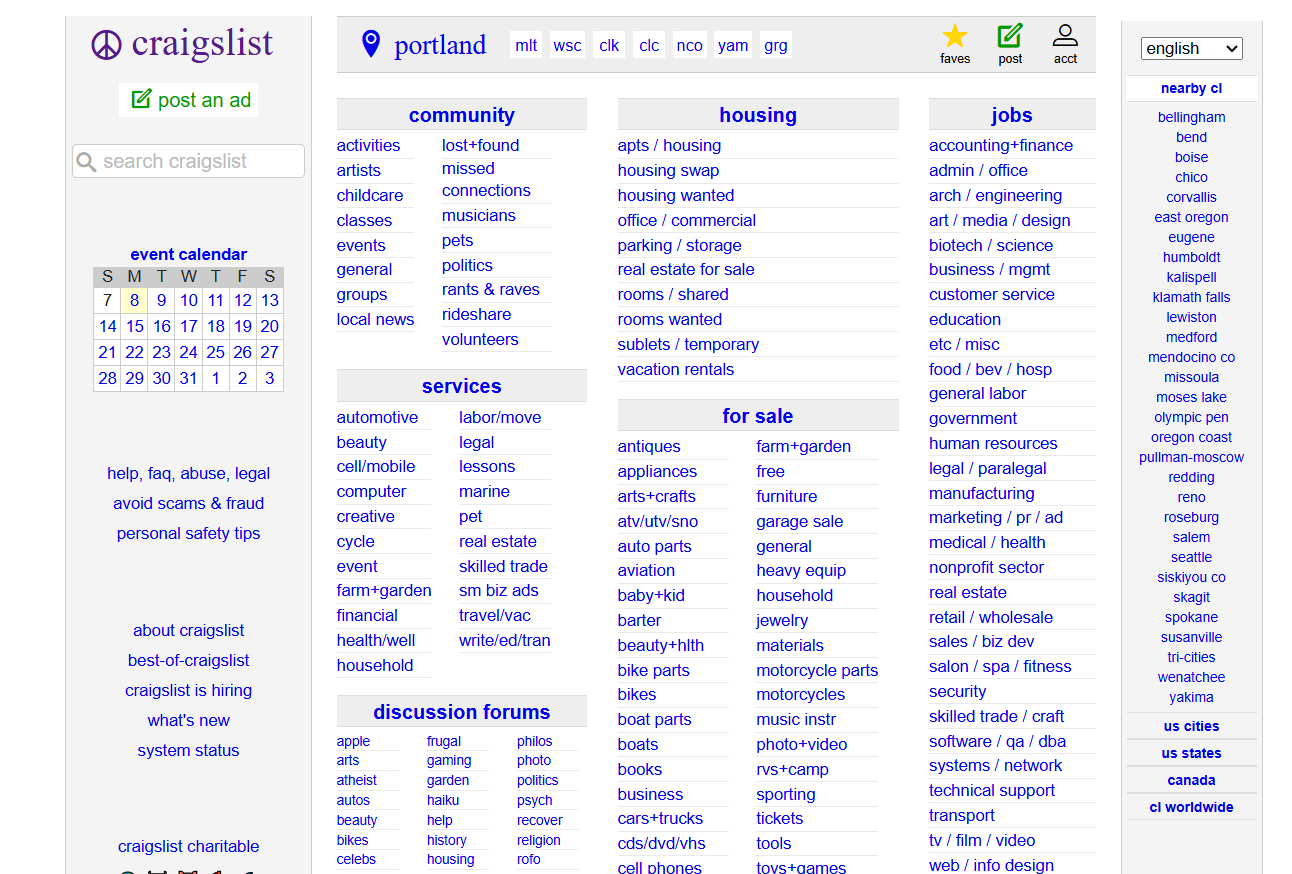Open avoid scams & fraud page

(188, 504)
